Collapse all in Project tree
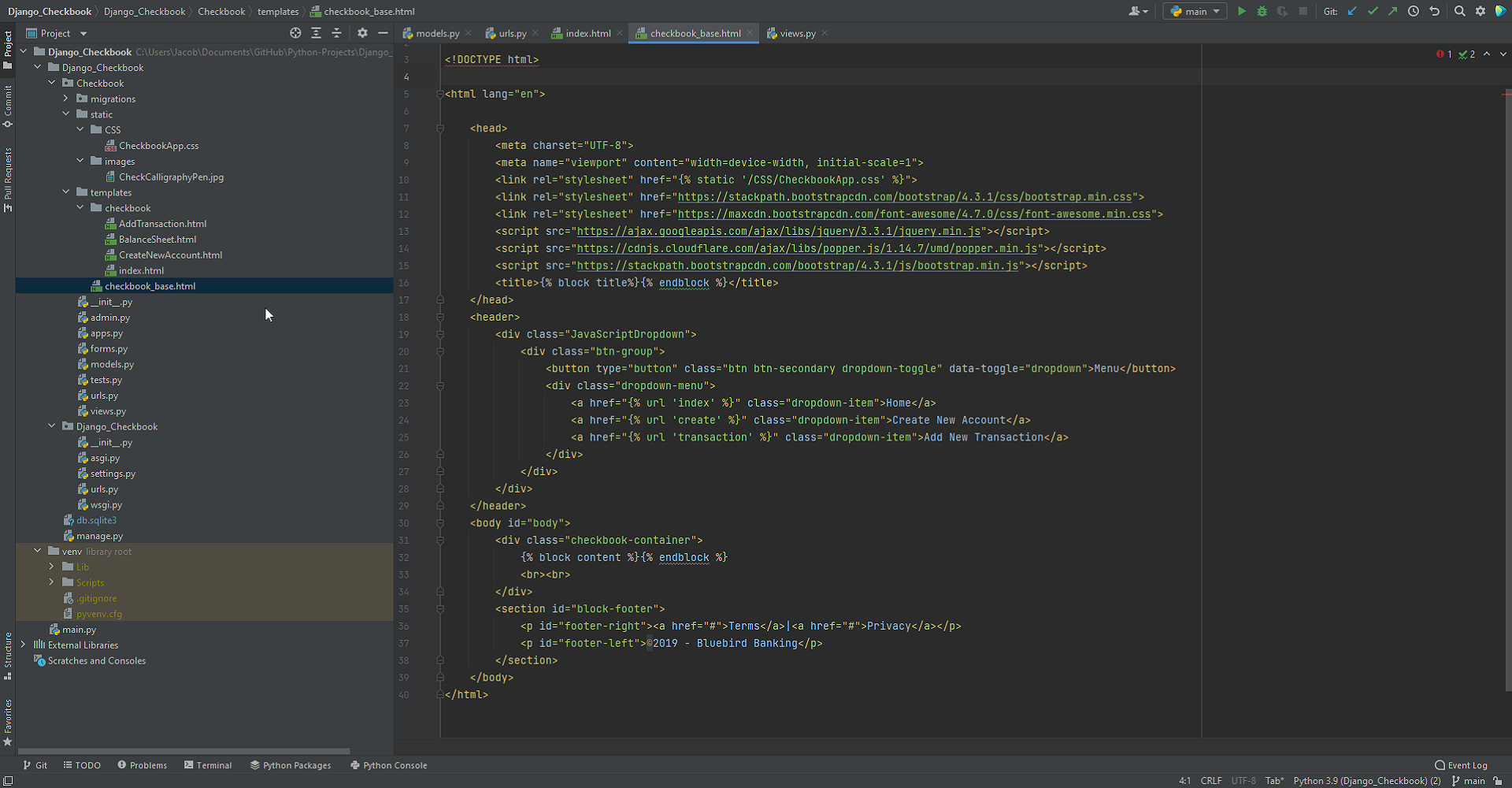 336,33
